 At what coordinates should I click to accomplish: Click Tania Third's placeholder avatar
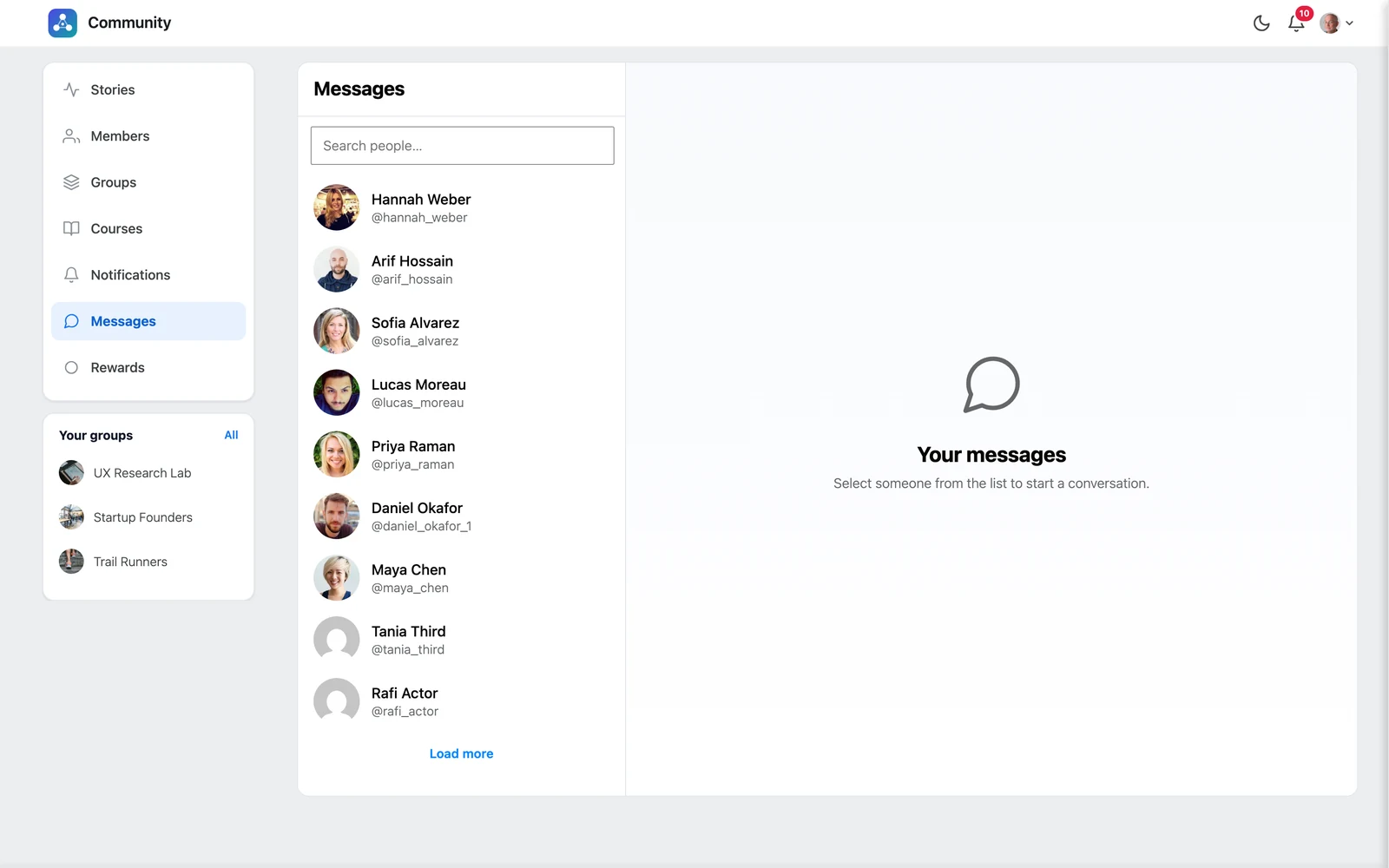337,640
